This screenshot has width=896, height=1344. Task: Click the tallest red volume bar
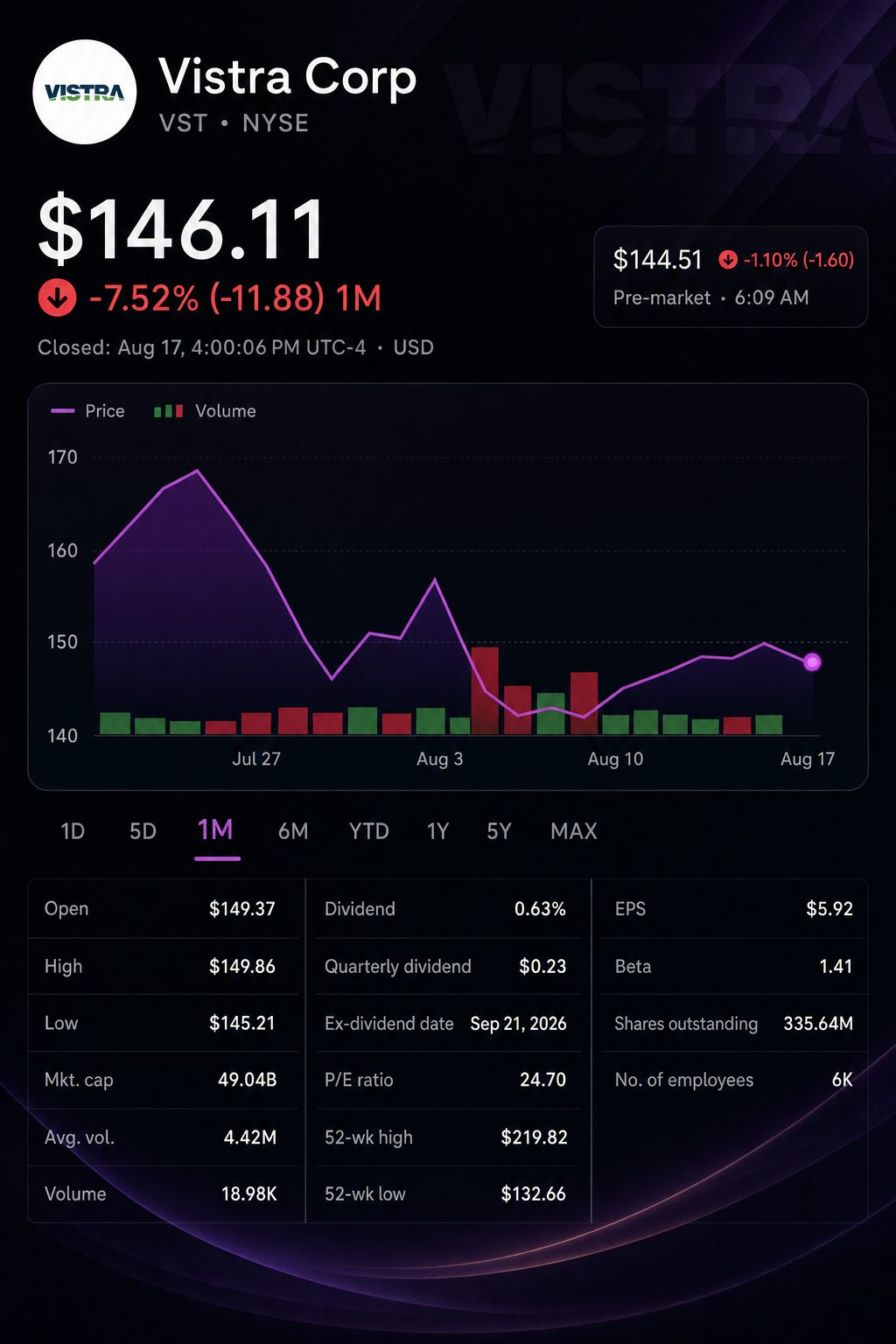485,690
